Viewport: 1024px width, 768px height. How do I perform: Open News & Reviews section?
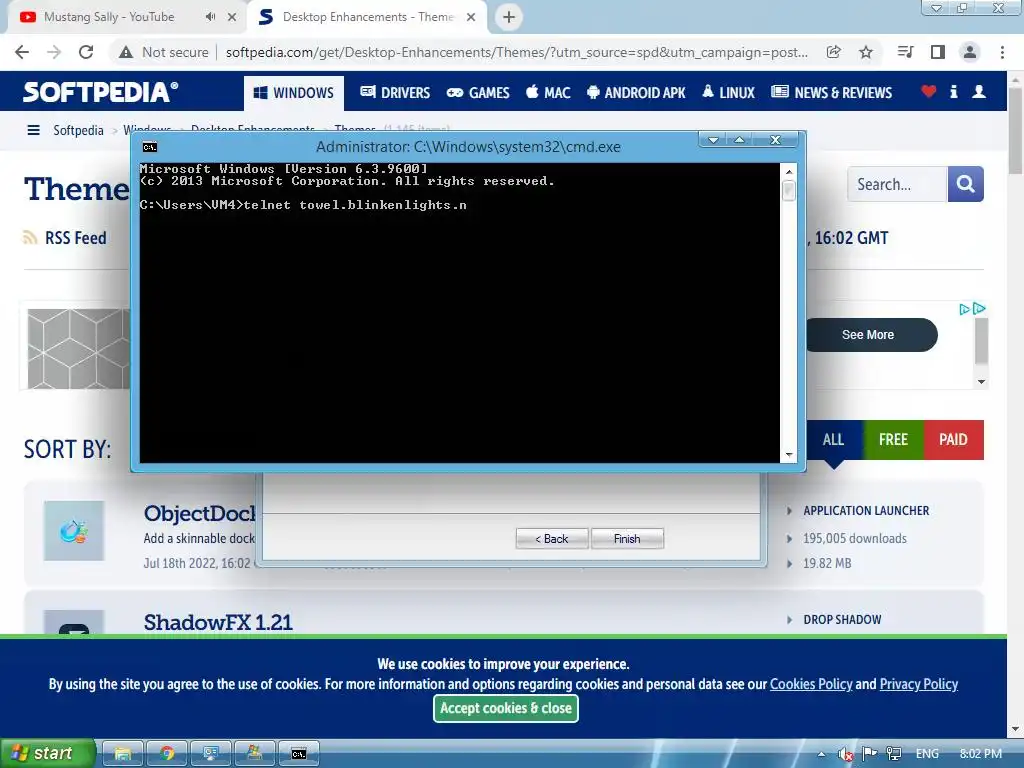coord(831,93)
